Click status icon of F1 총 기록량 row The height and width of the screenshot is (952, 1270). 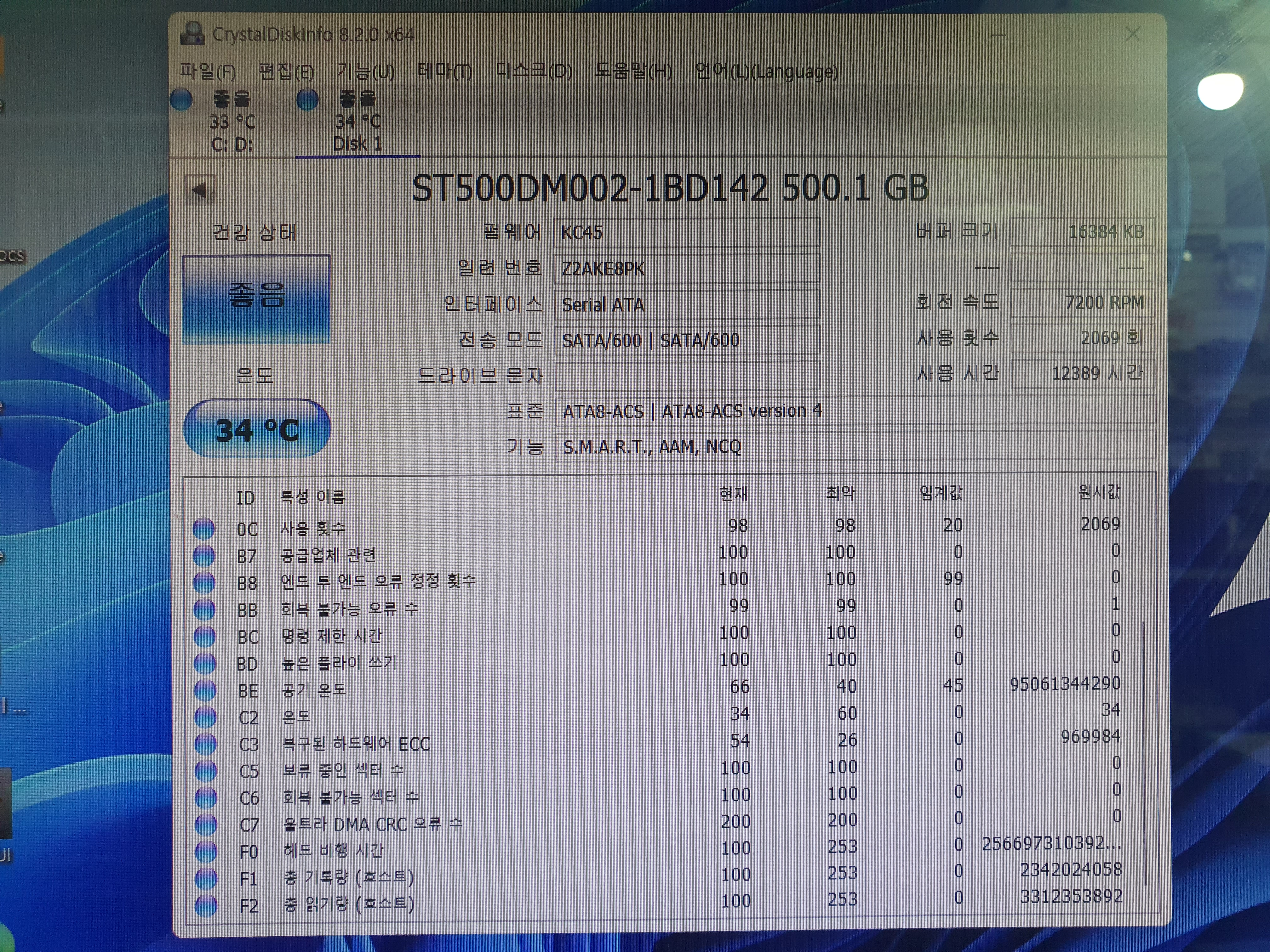coord(207,879)
